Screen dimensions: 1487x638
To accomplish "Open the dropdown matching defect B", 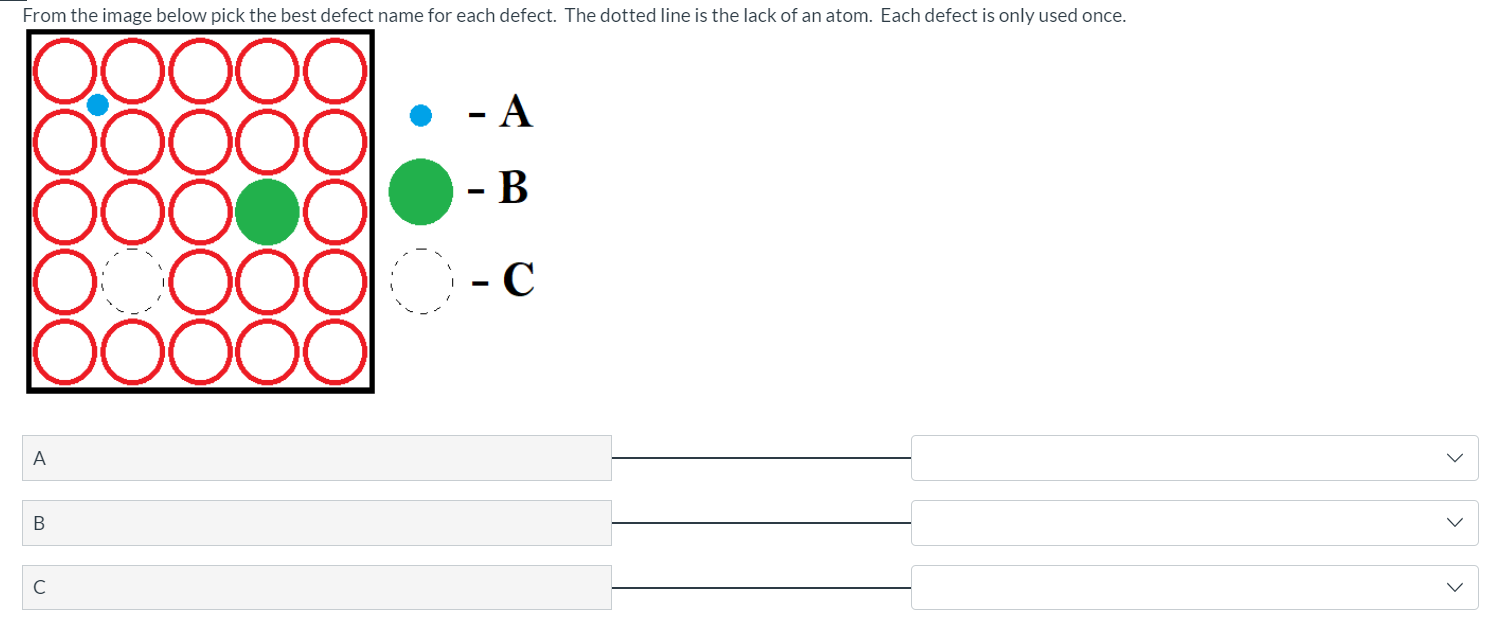I will click(1194, 522).
